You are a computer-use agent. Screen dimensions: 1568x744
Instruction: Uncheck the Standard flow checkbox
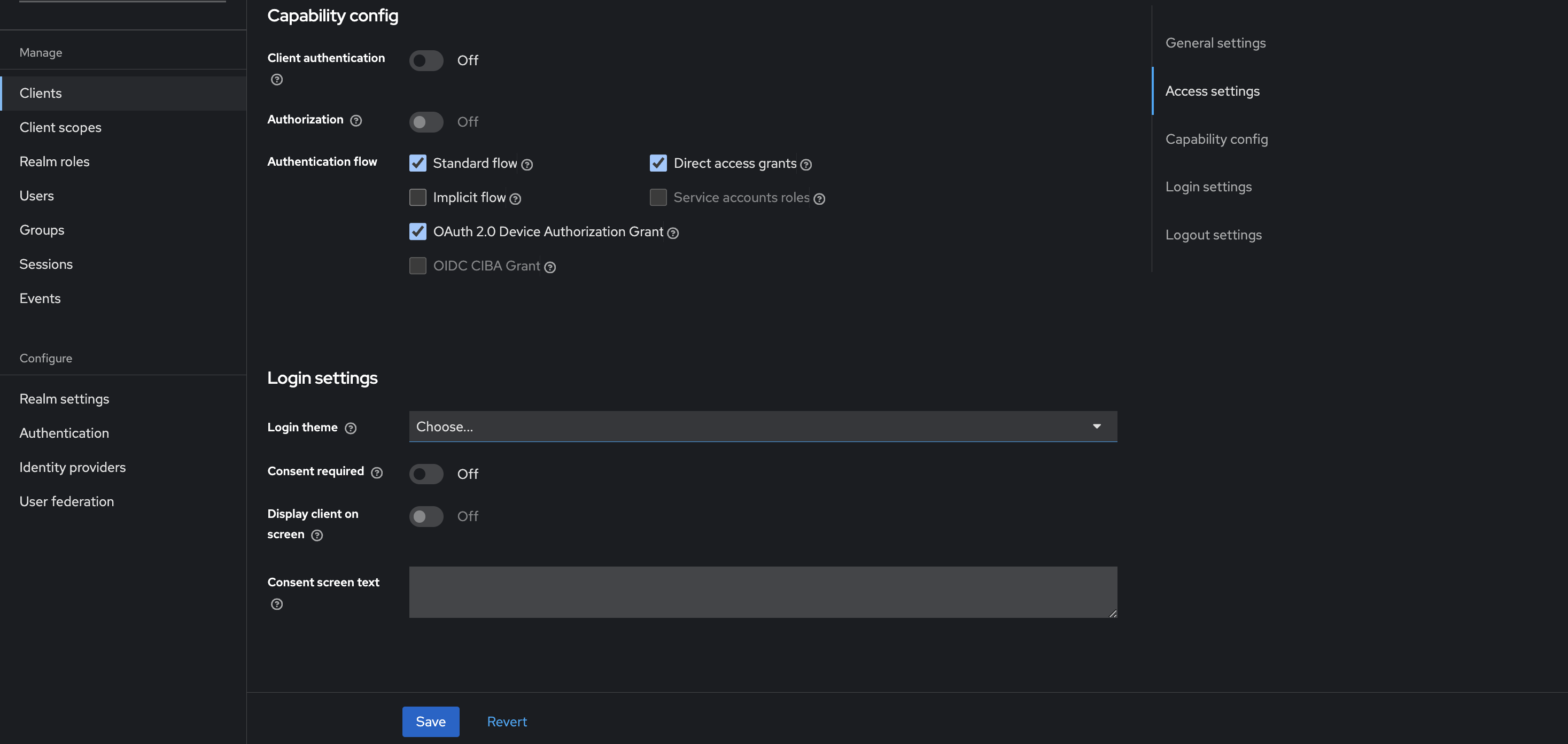click(x=417, y=162)
